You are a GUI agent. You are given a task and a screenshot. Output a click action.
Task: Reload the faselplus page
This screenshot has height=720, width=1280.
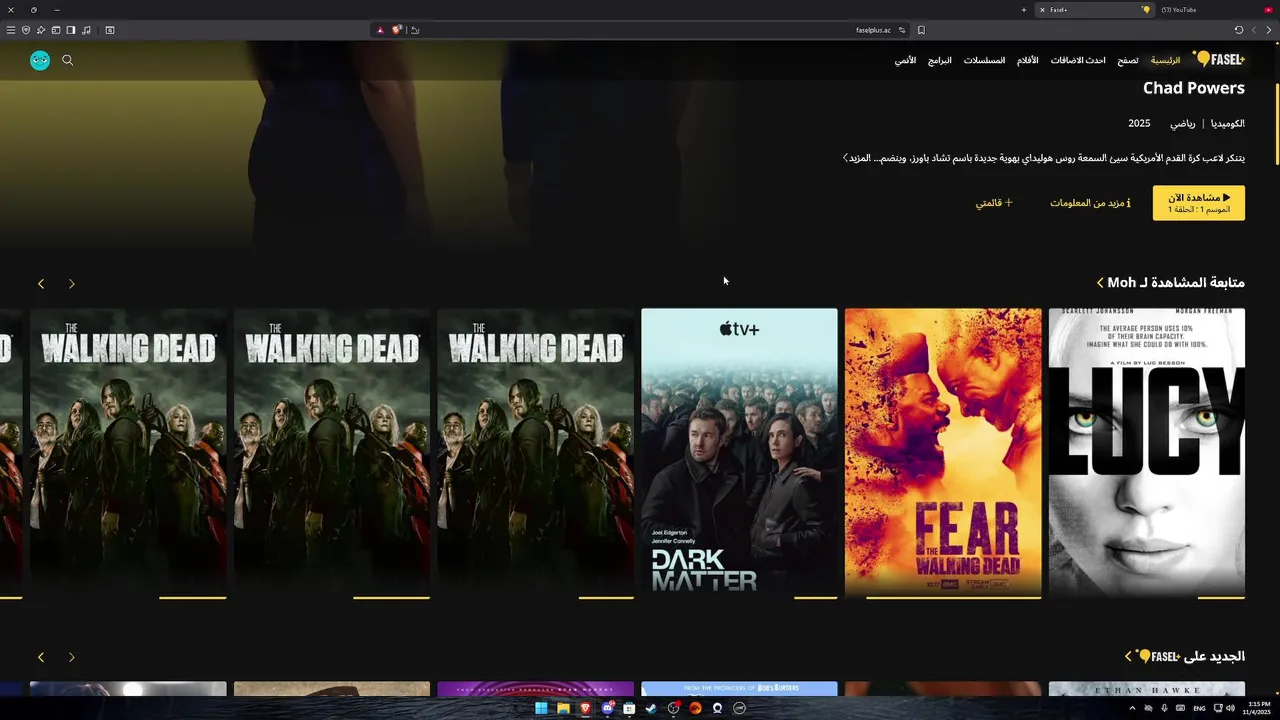pyautogui.click(x=1239, y=30)
